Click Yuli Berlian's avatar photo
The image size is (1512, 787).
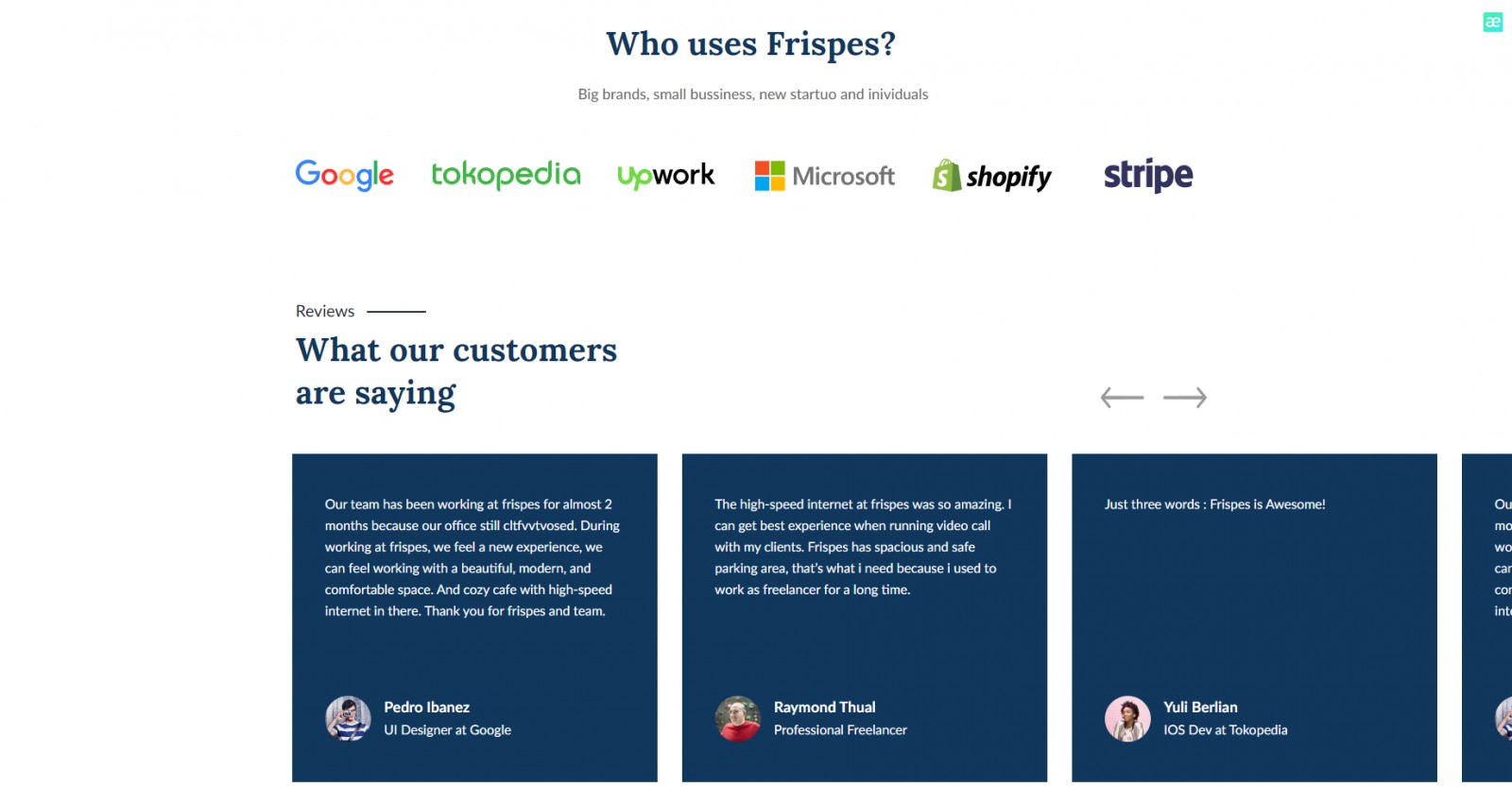coord(1127,719)
